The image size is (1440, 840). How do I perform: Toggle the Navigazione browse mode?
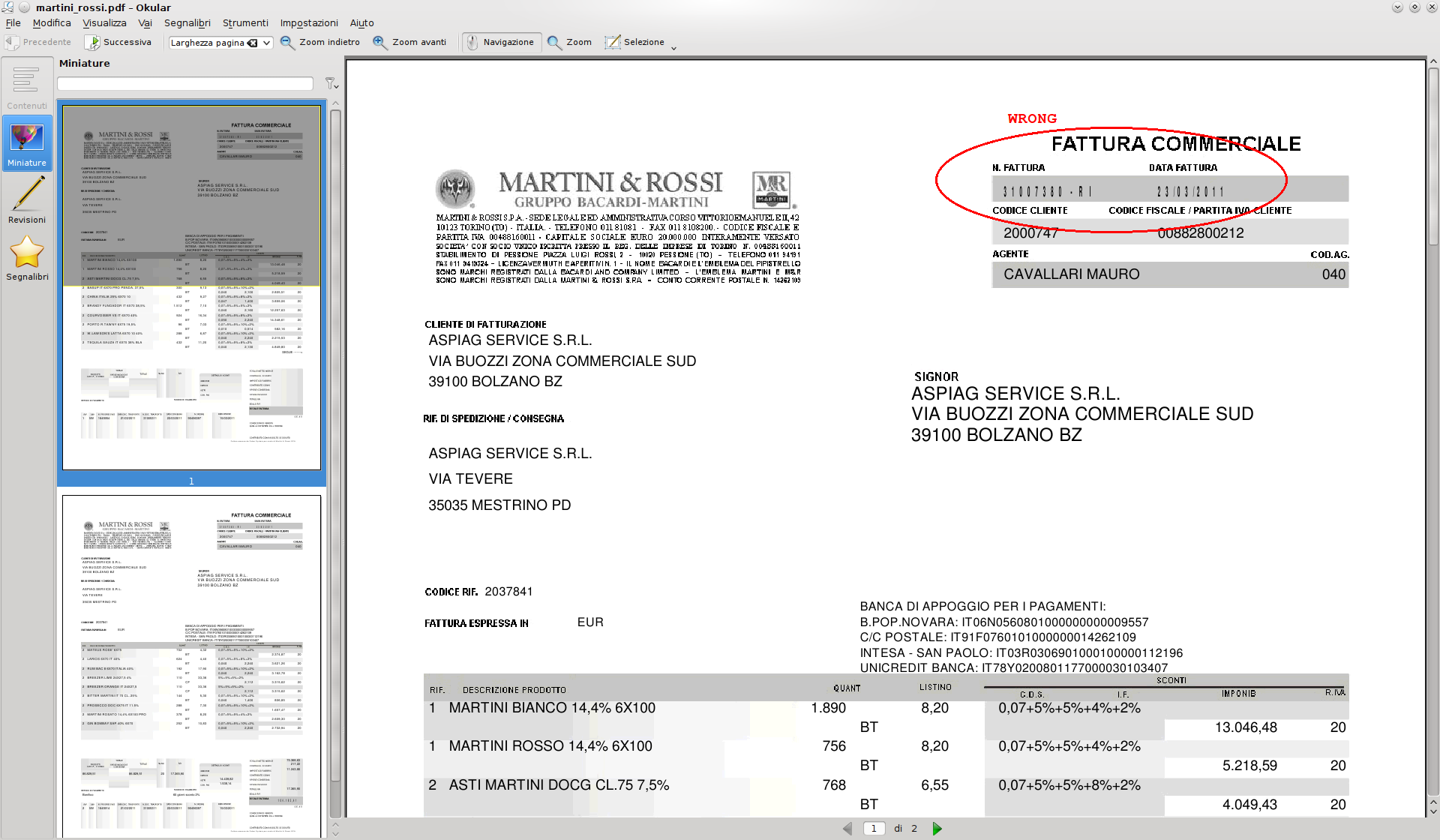tap(499, 43)
